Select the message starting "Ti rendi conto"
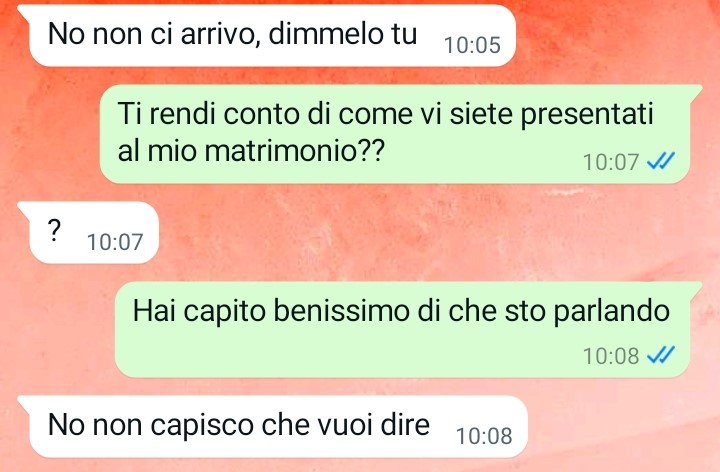720x472 pixels. pyautogui.click(x=395, y=134)
